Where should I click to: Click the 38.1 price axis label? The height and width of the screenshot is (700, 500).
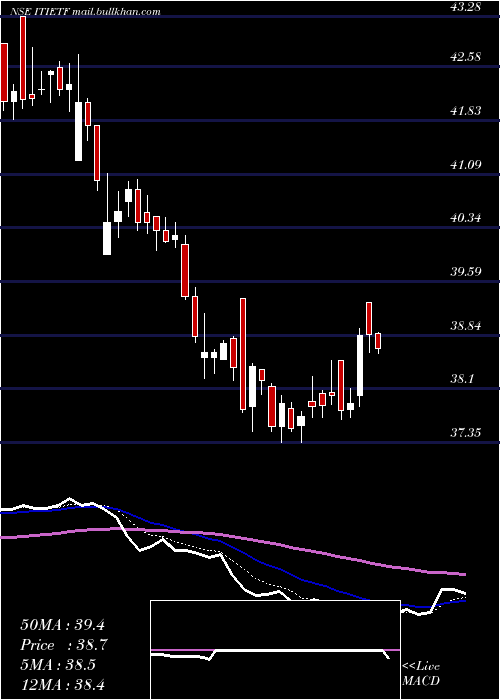pyautogui.click(x=462, y=379)
